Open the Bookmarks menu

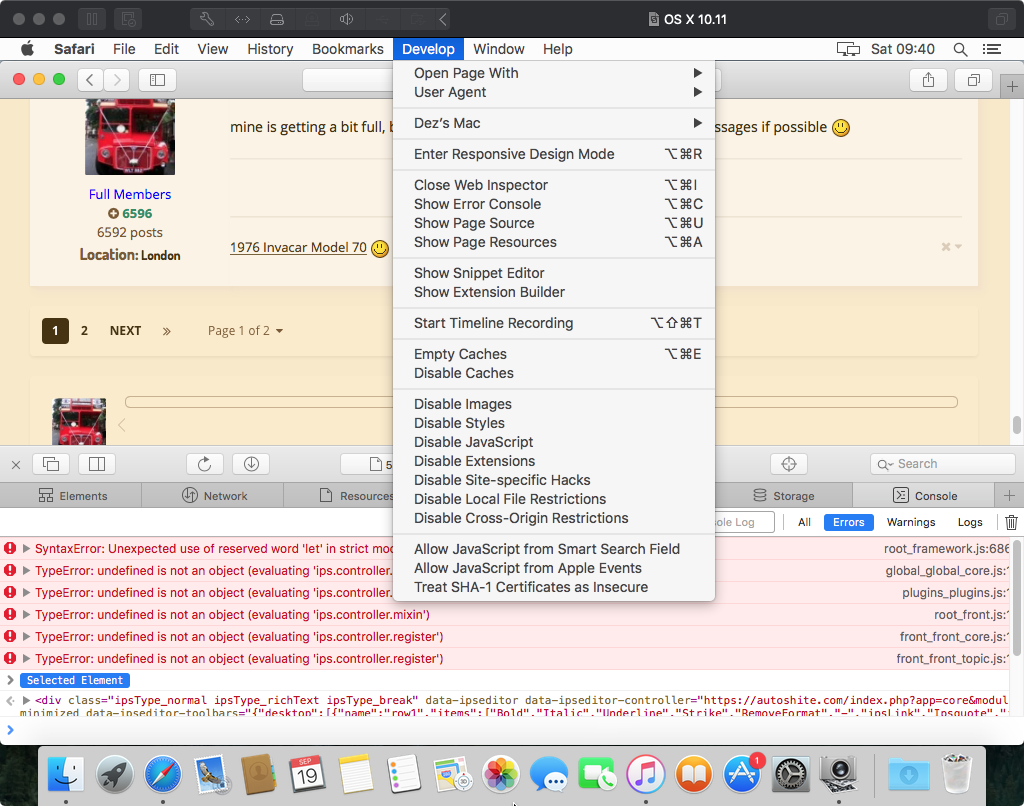[x=347, y=49]
